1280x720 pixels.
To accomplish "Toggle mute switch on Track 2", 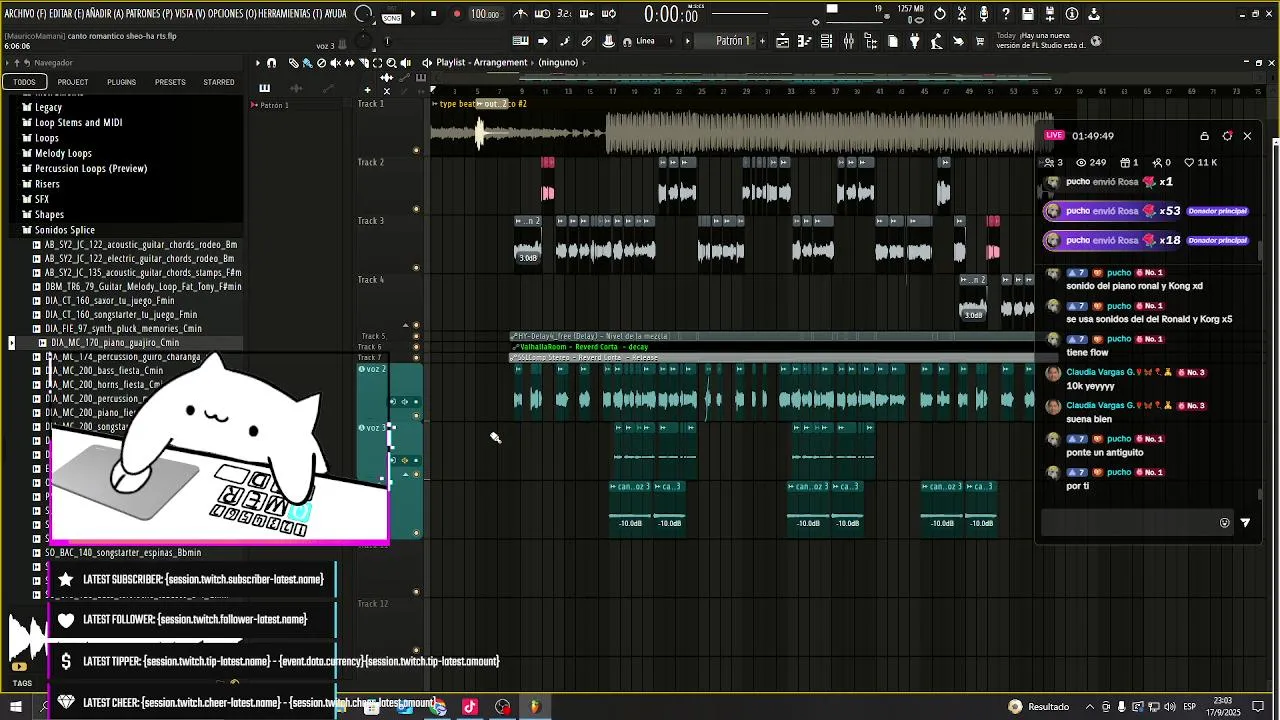I will tap(416, 209).
